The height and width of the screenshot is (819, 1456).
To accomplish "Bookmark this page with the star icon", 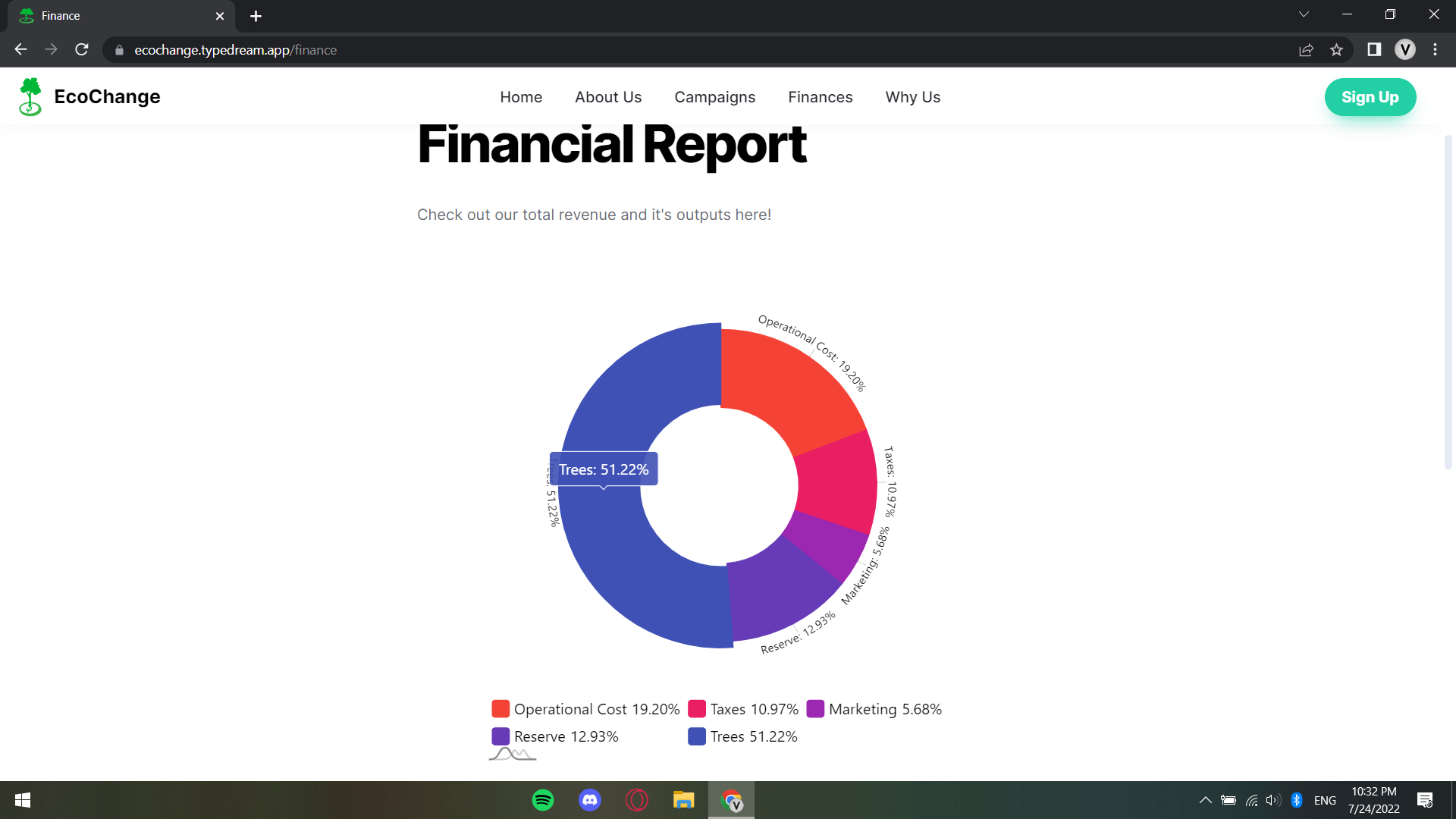I will (1336, 50).
